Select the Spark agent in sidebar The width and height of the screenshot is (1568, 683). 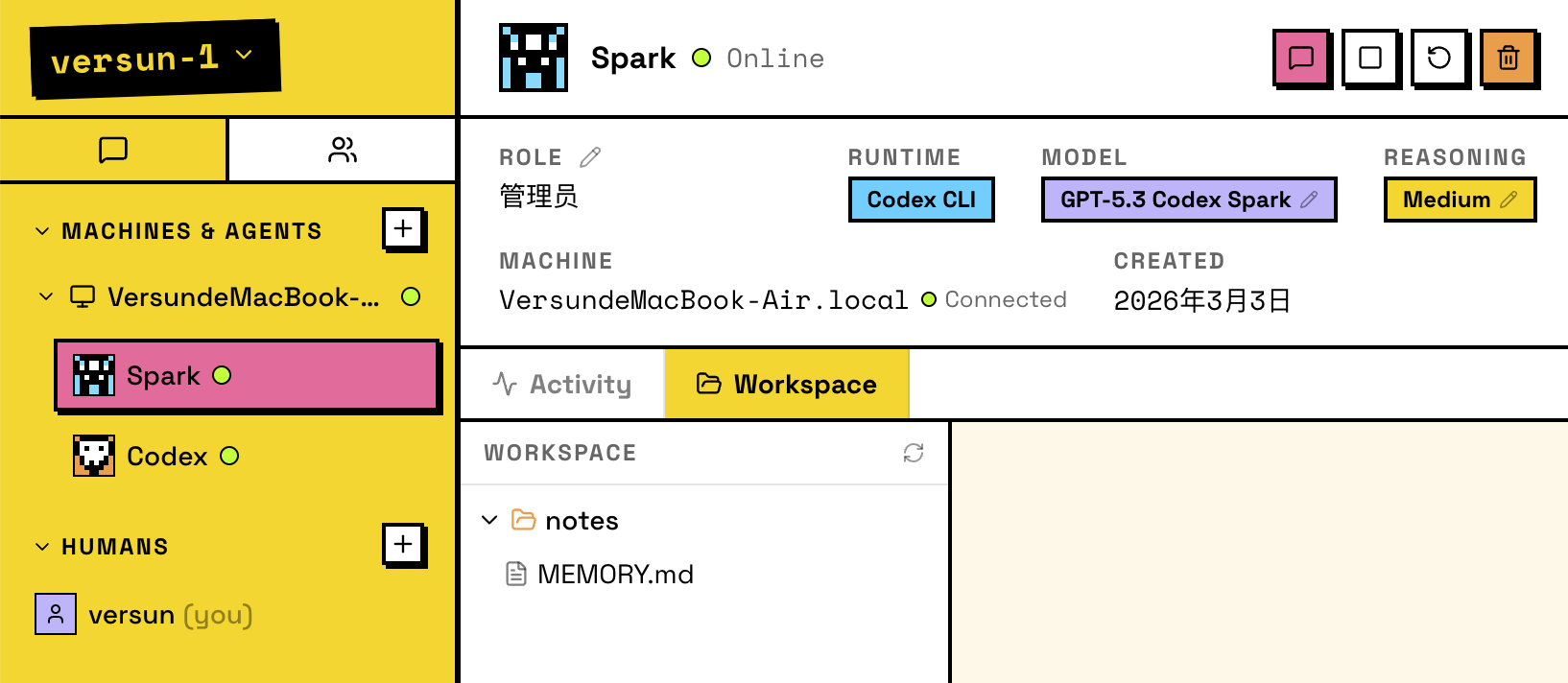(247, 375)
